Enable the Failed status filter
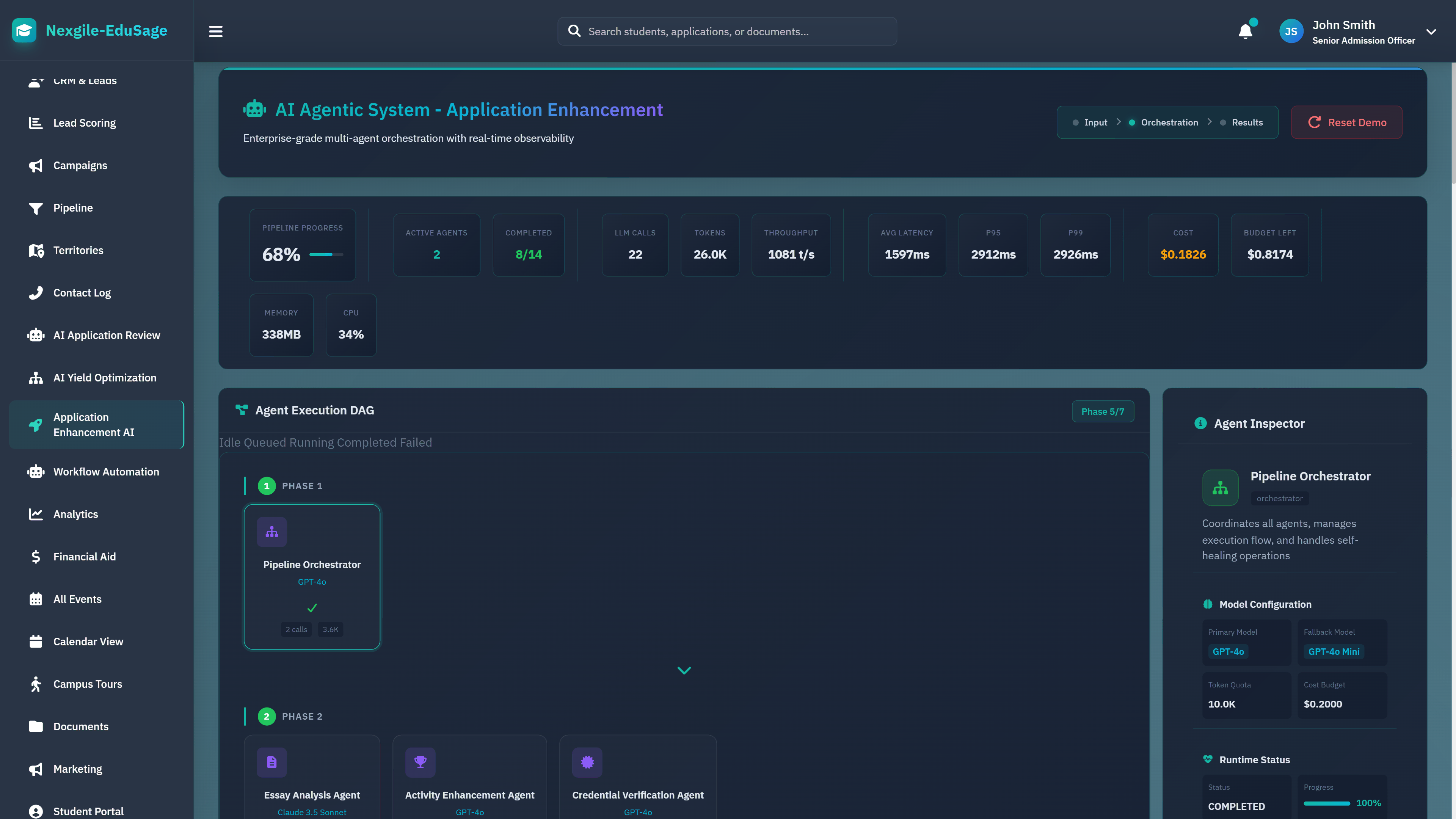 [x=416, y=442]
